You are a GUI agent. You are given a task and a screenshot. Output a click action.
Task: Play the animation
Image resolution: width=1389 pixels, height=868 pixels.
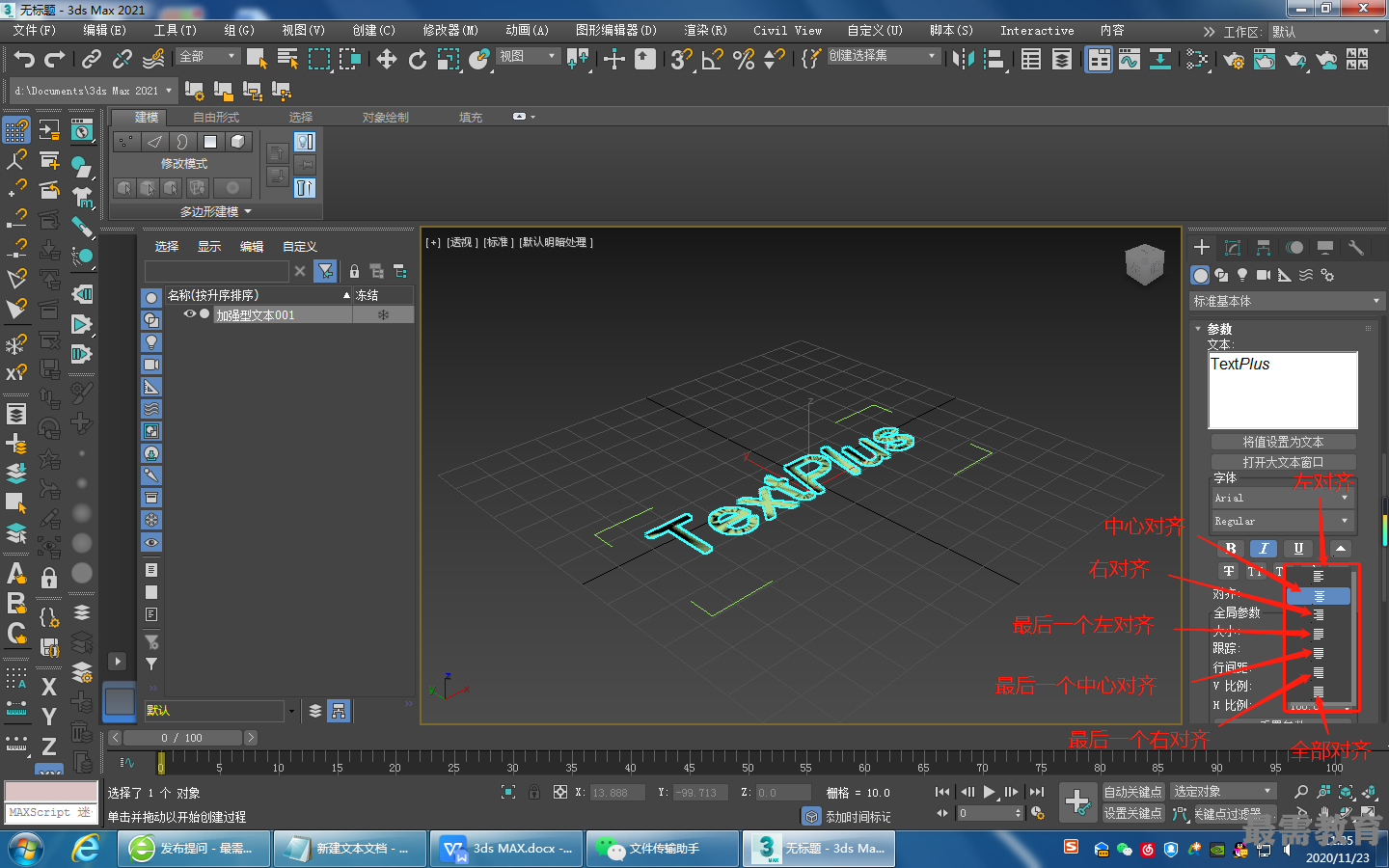coord(989,792)
